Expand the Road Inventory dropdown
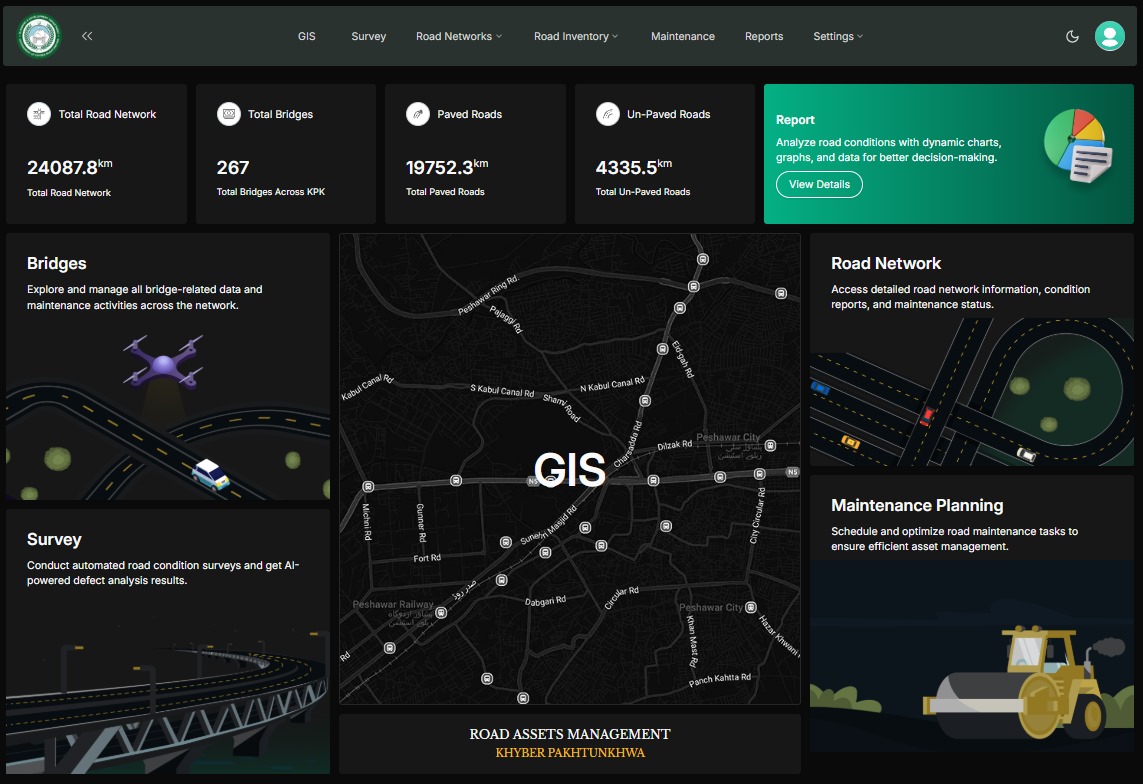The height and width of the screenshot is (784, 1143). (x=575, y=36)
